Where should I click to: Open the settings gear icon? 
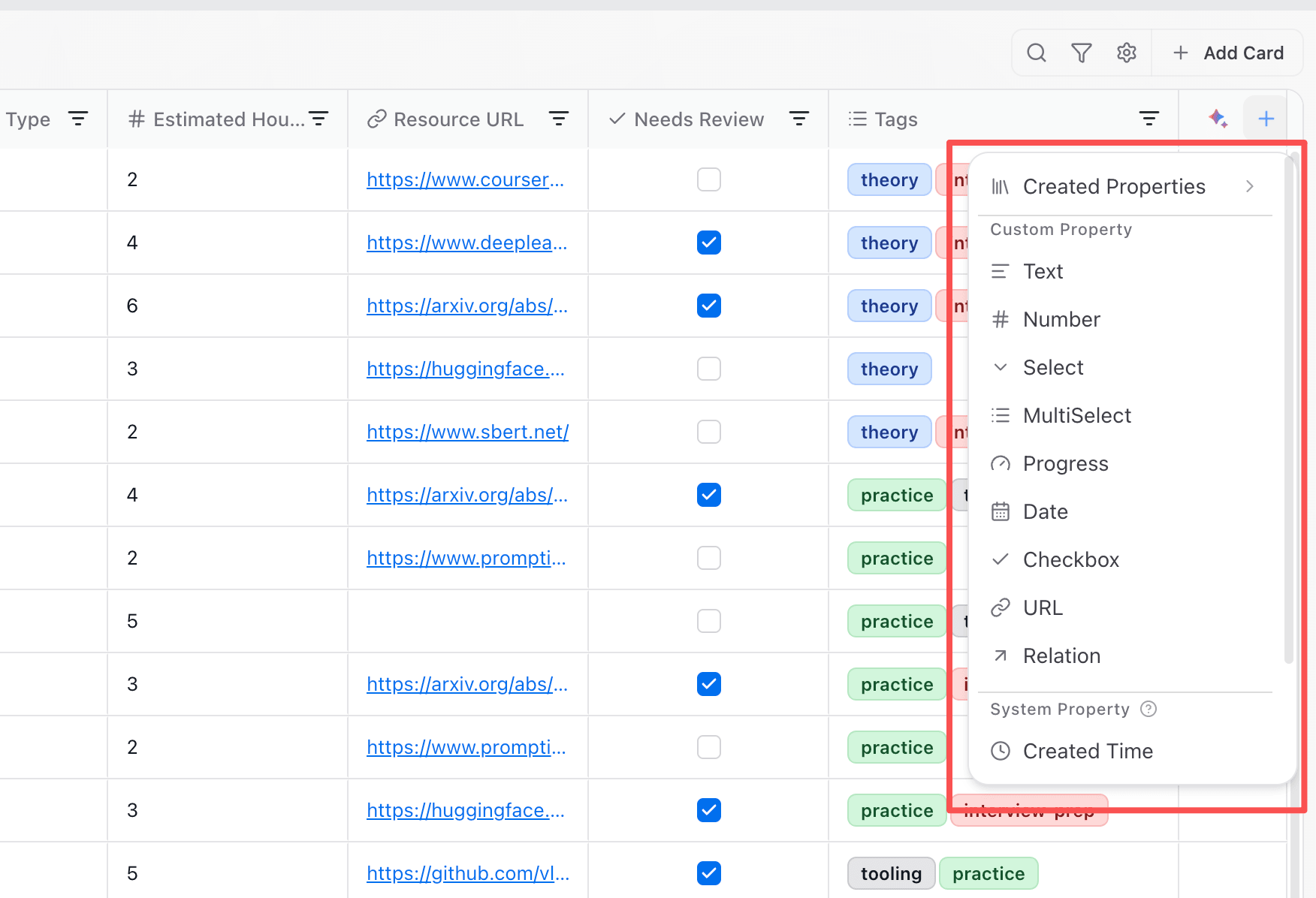(x=1127, y=53)
